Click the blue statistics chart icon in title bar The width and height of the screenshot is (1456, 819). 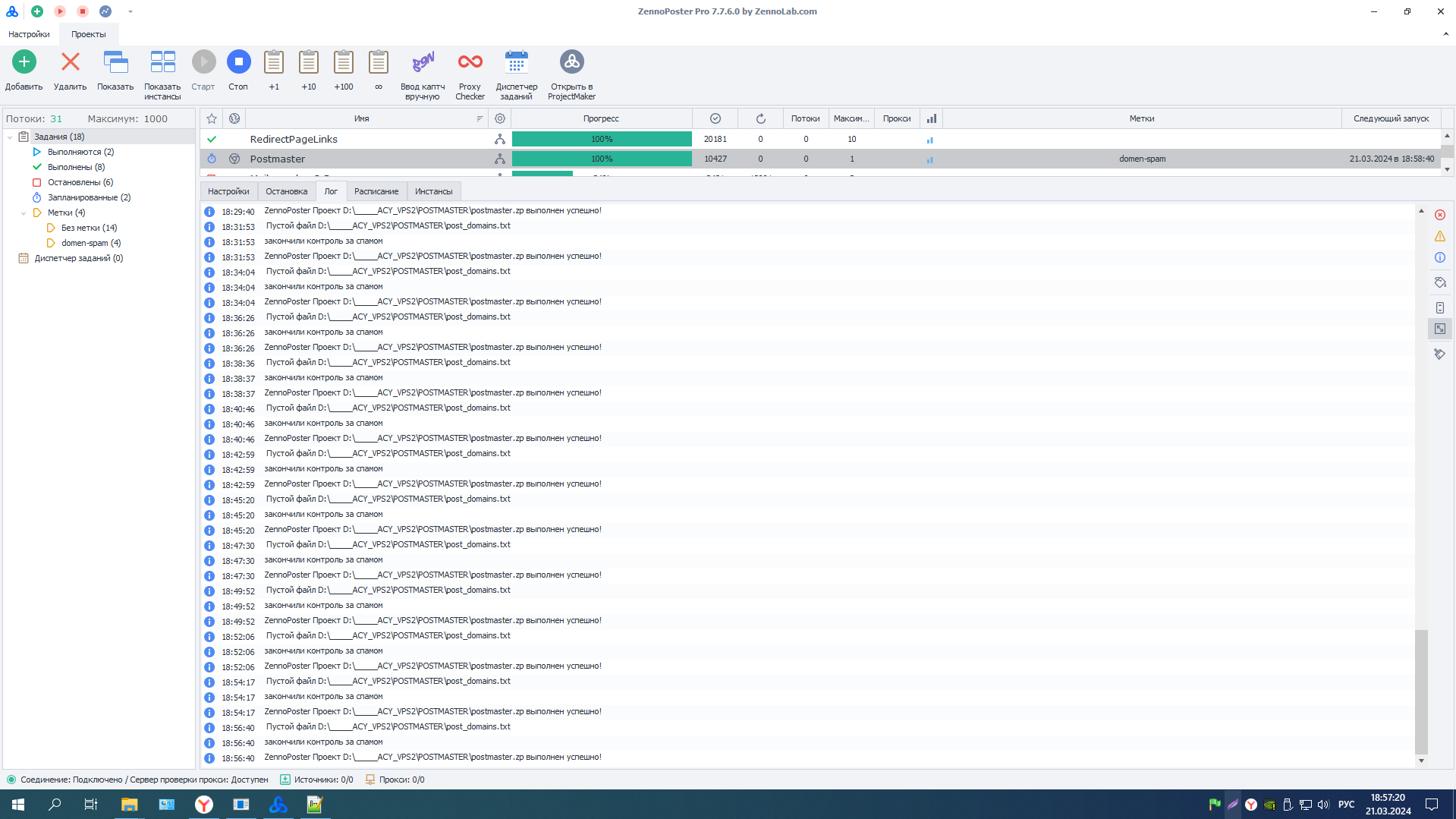coord(105,11)
